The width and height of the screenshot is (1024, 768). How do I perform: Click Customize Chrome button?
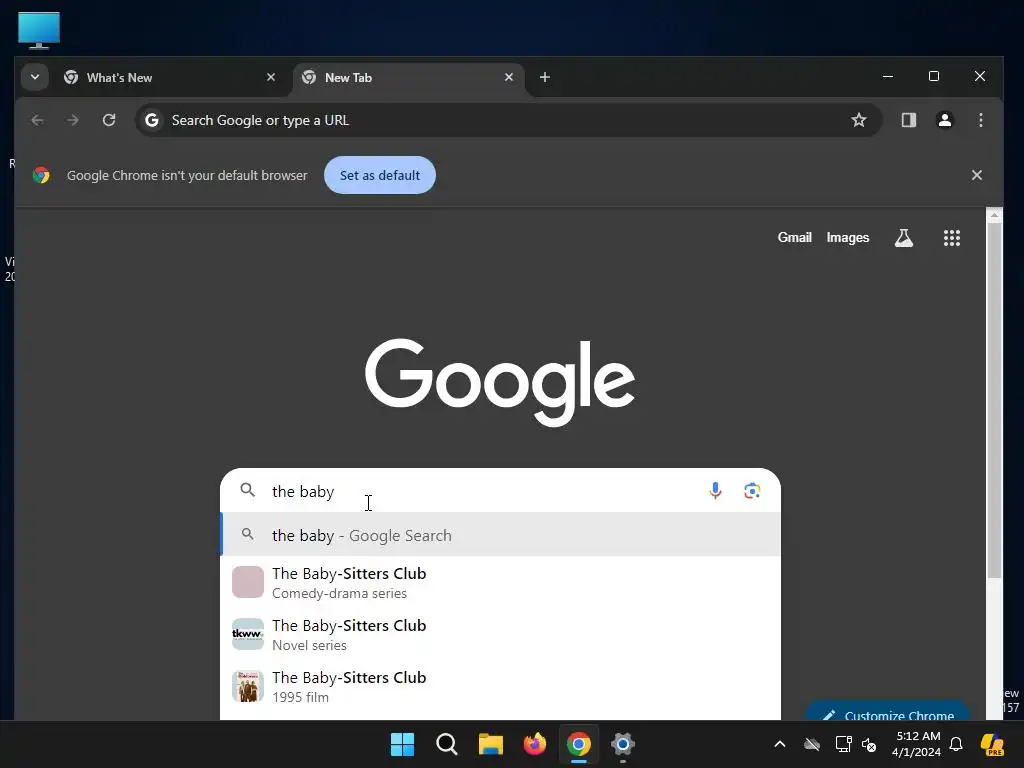click(887, 713)
